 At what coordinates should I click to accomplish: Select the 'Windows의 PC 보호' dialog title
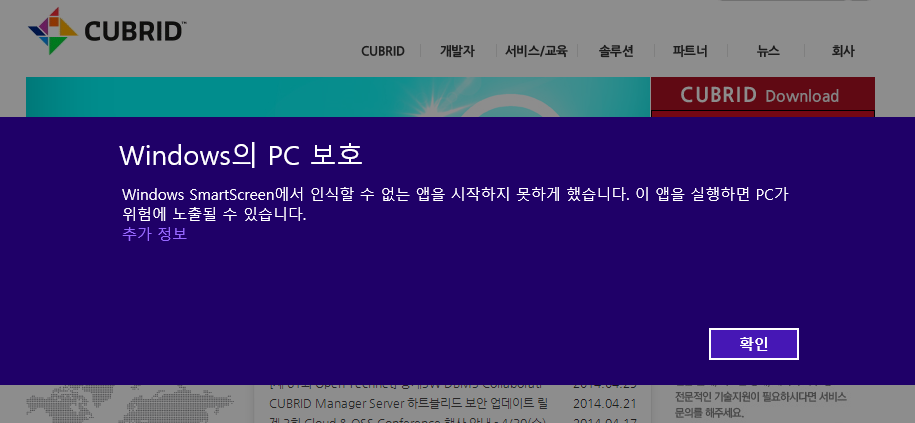(241, 155)
